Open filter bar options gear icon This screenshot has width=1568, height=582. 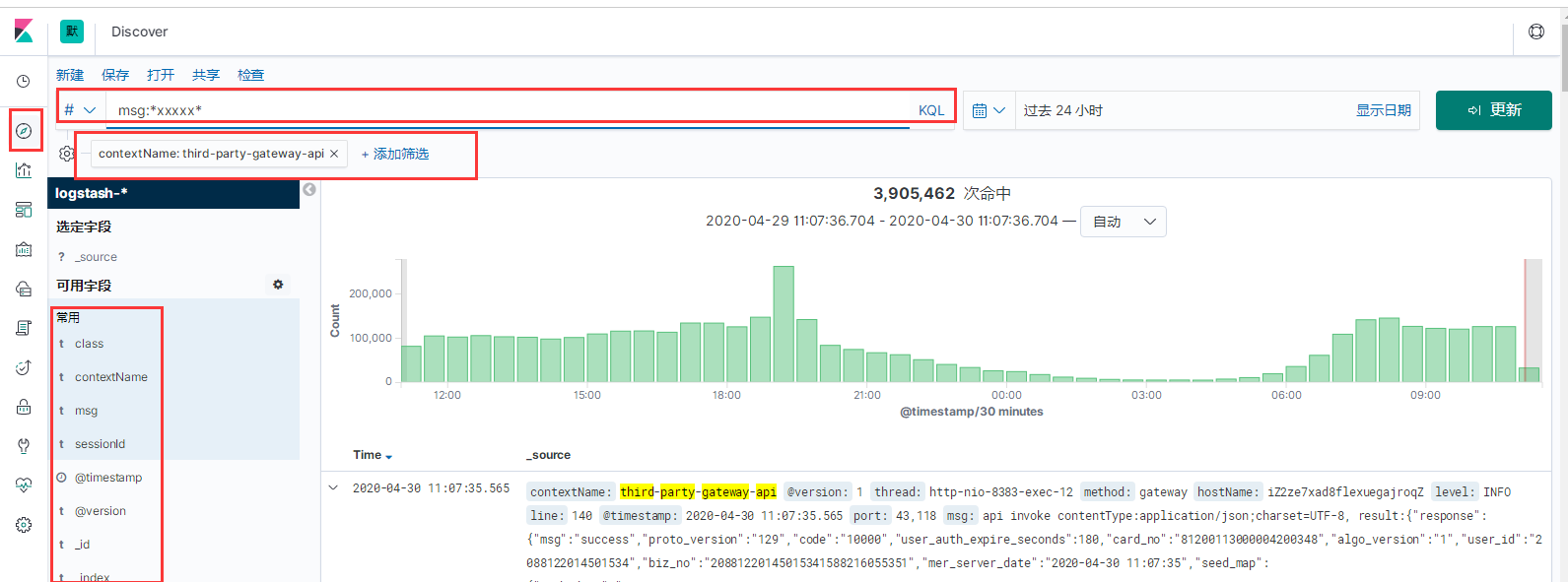pos(66,154)
